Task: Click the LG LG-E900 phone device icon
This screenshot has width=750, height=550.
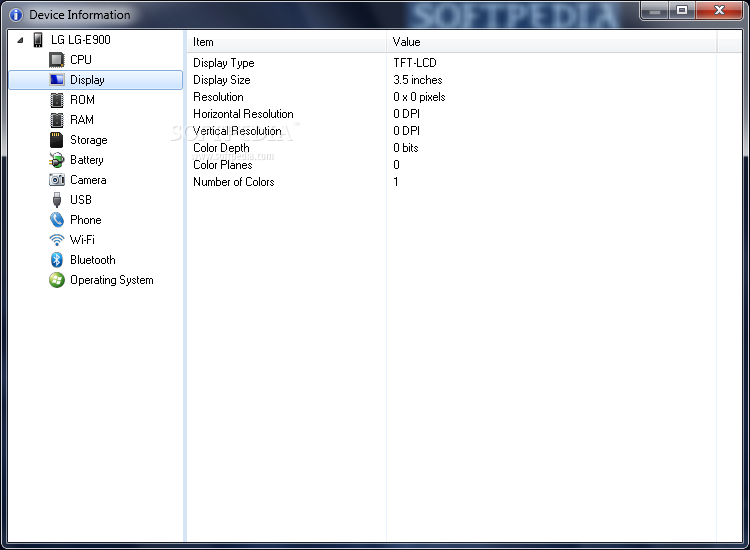Action: (x=38, y=40)
